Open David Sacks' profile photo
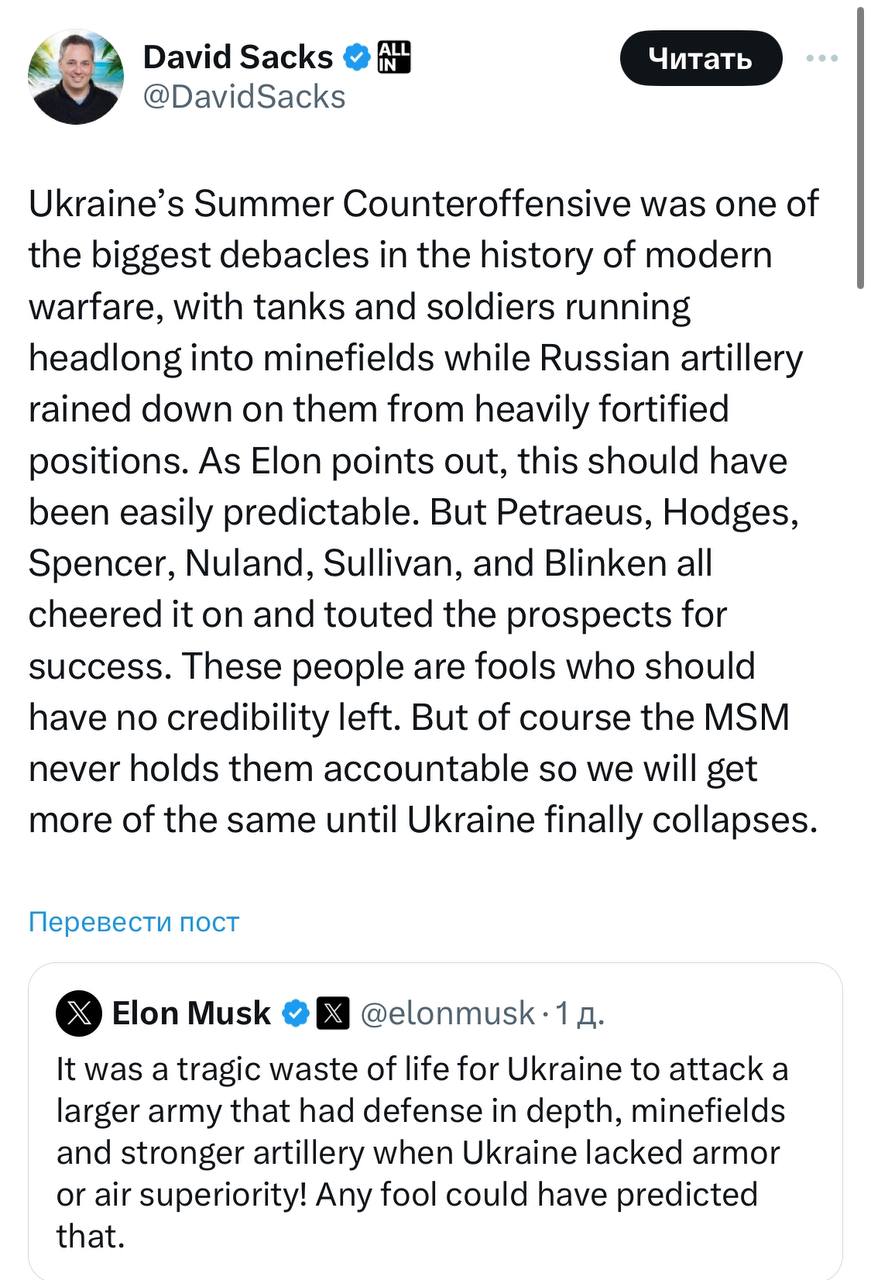The height and width of the screenshot is (1280, 871). pyautogui.click(x=77, y=77)
